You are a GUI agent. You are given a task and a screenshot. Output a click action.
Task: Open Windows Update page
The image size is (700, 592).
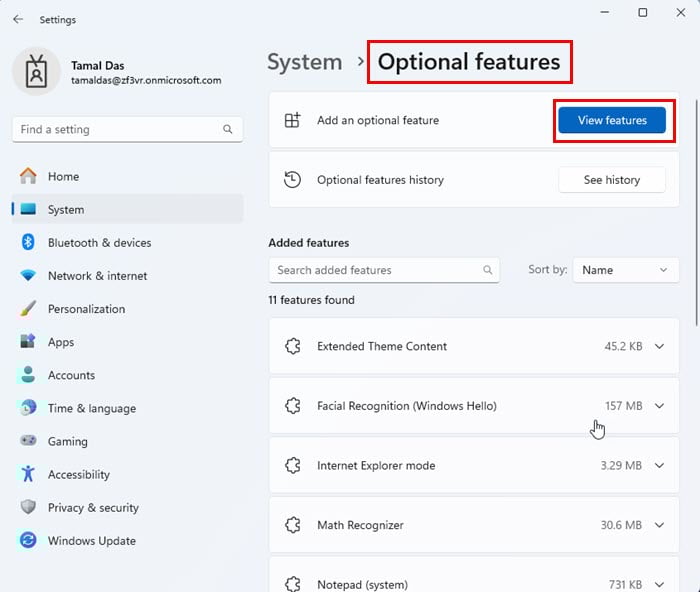[x=91, y=541]
